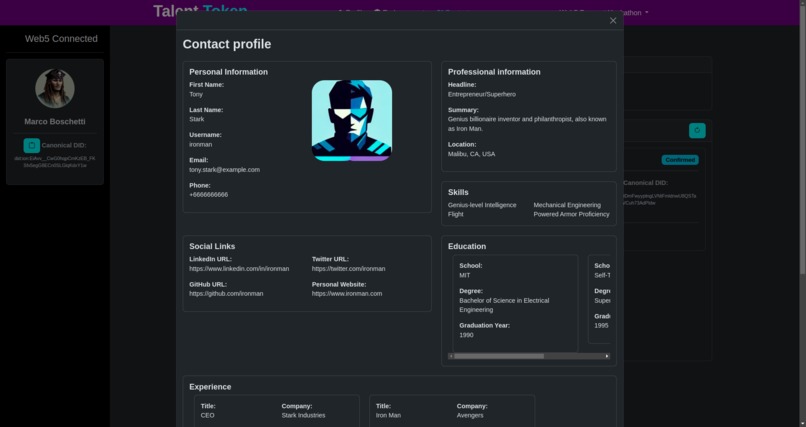Screen dimensions: 806x427
Task: Click Tony Stark's profile picture
Action: pyautogui.click(x=352, y=120)
